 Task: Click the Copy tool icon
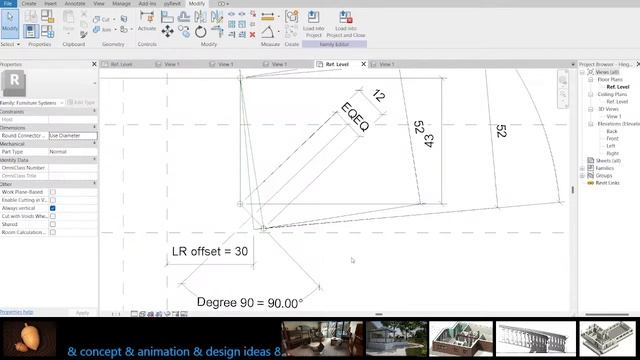(184, 31)
